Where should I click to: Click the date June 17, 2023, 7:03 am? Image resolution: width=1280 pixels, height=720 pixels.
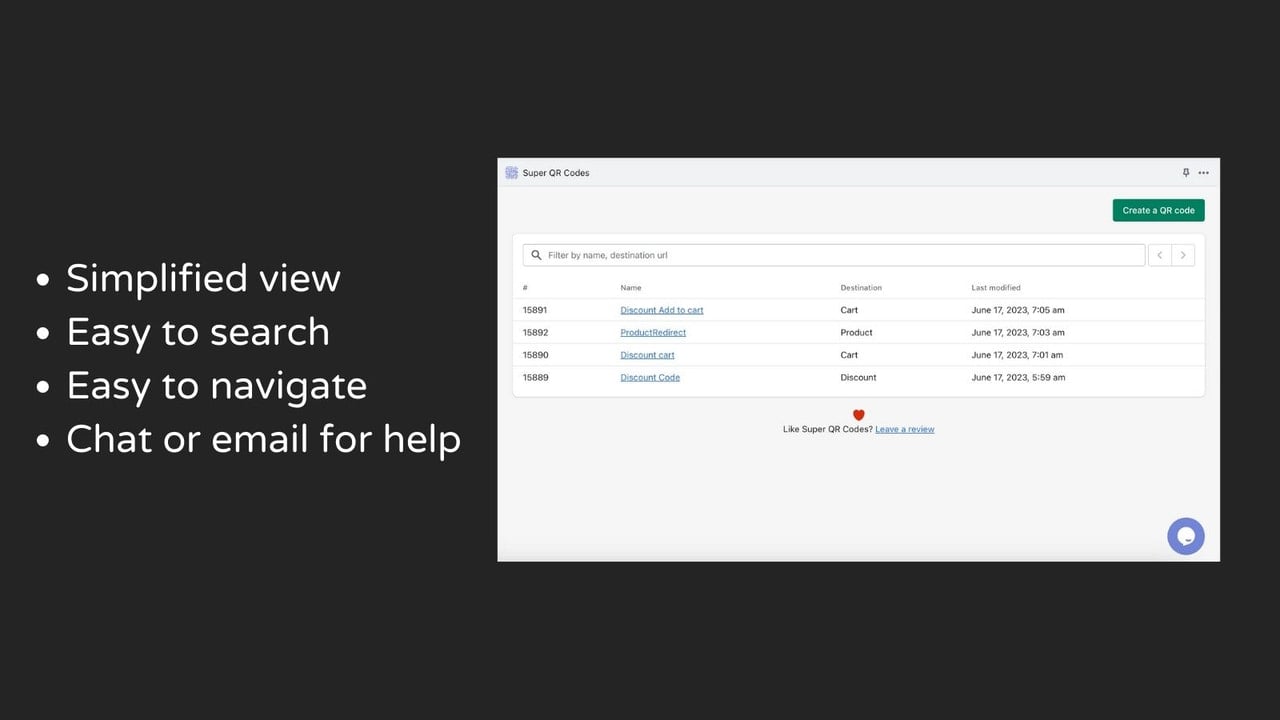pyautogui.click(x=1018, y=332)
